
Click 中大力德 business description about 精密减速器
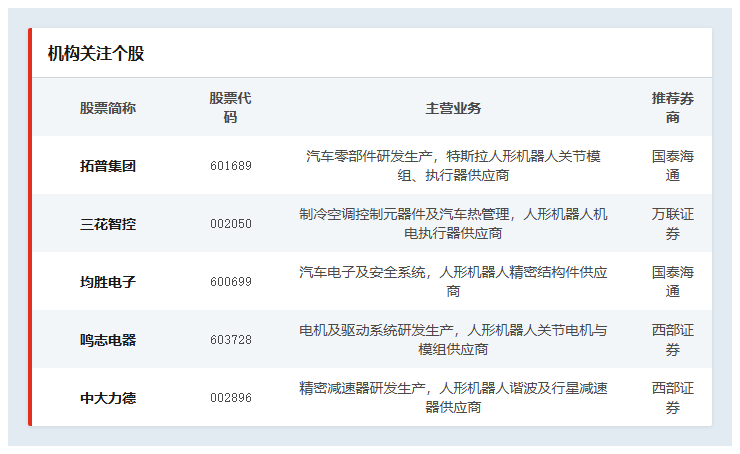point(453,398)
